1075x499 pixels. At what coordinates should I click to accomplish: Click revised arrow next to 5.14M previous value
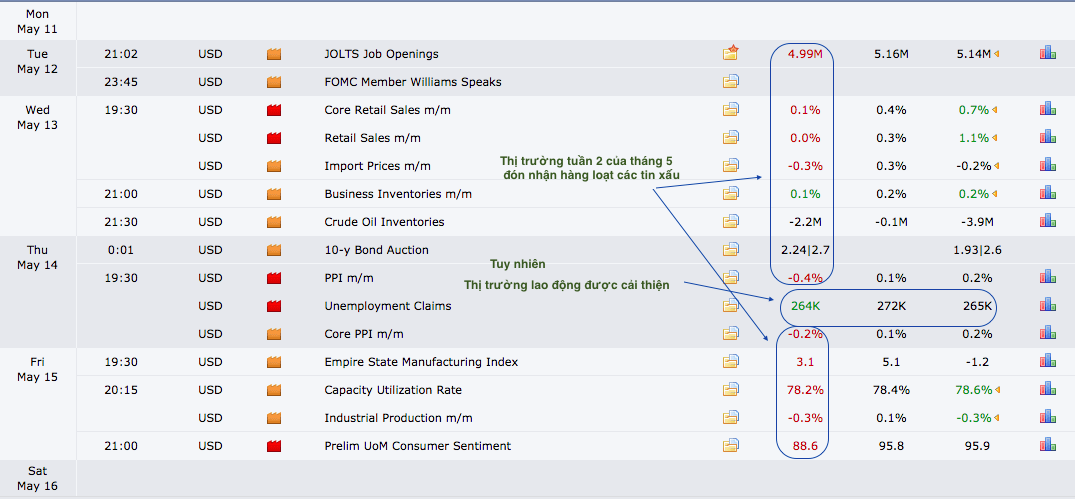click(x=996, y=54)
